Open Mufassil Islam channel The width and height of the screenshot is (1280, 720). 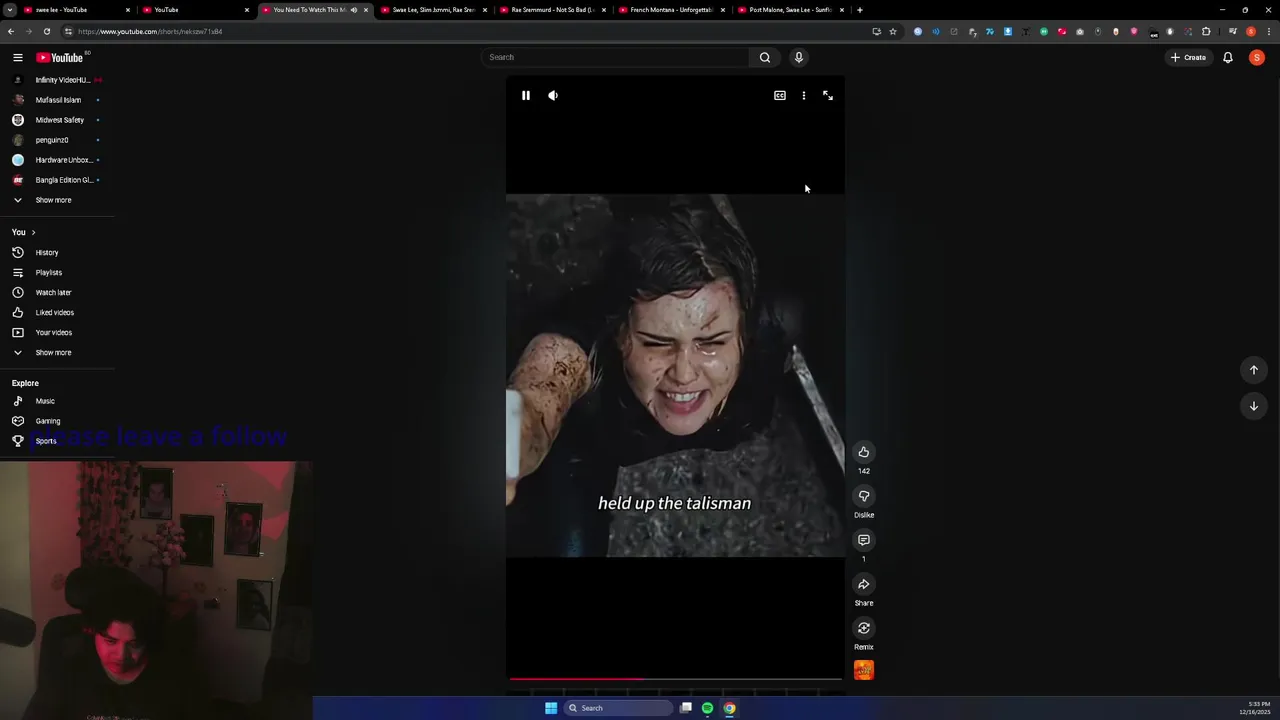pyautogui.click(x=57, y=100)
